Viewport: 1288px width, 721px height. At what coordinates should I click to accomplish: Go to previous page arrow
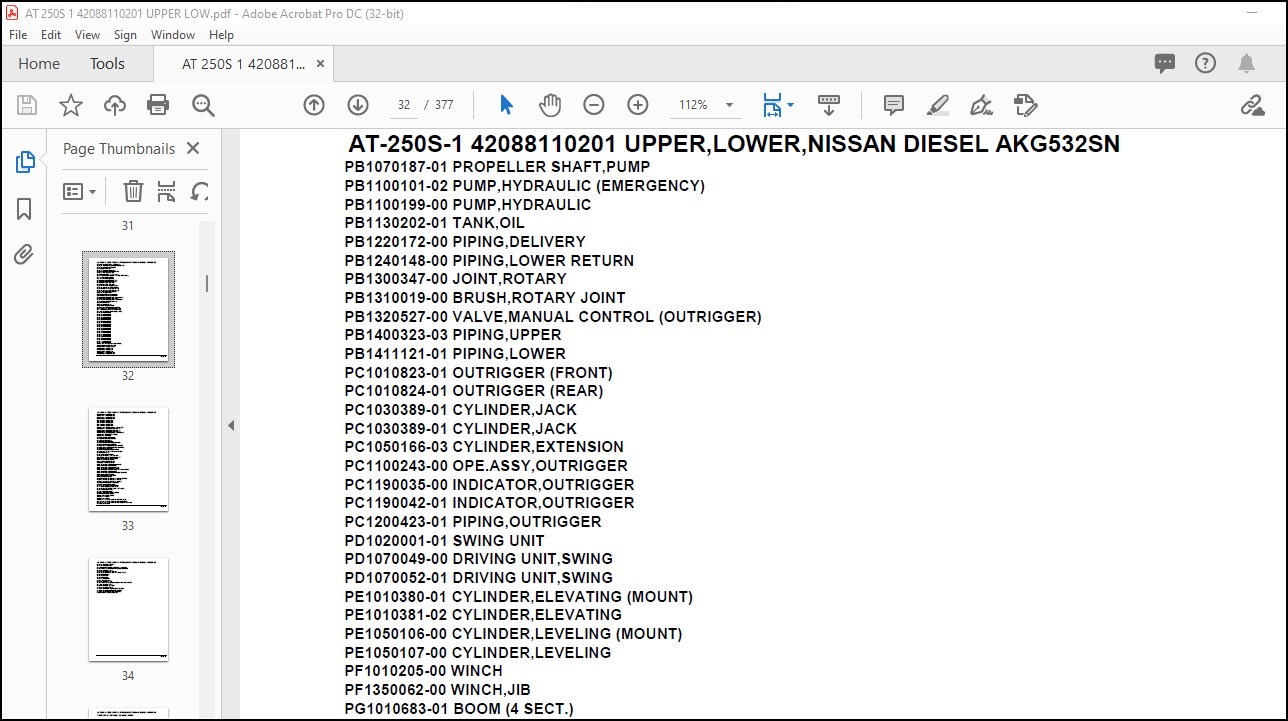click(314, 105)
